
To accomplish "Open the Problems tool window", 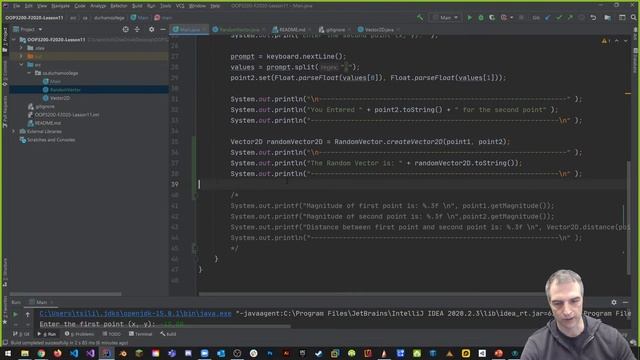I will [x=80, y=334].
